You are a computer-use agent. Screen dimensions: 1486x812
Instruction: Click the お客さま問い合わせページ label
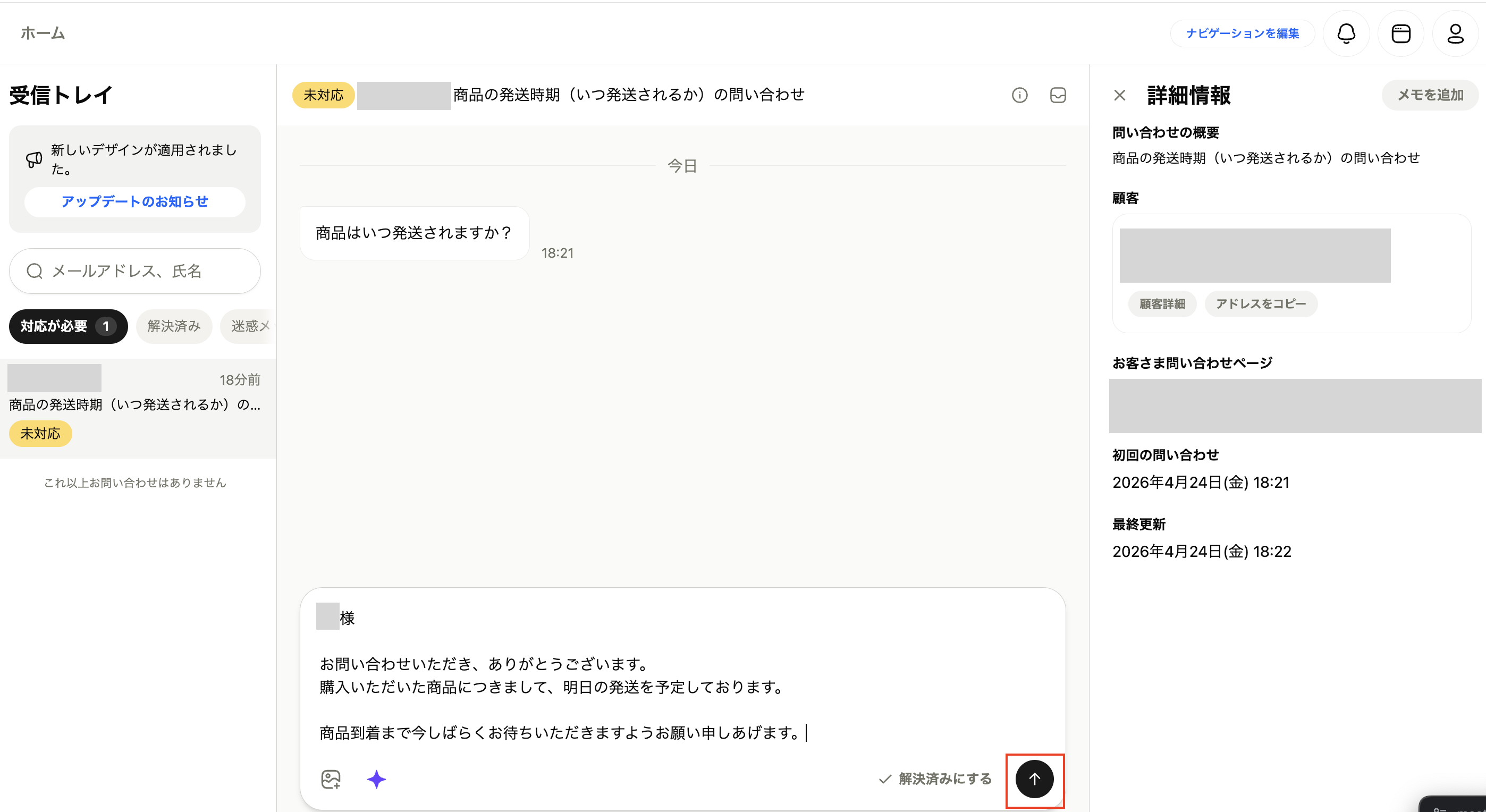coord(1192,363)
